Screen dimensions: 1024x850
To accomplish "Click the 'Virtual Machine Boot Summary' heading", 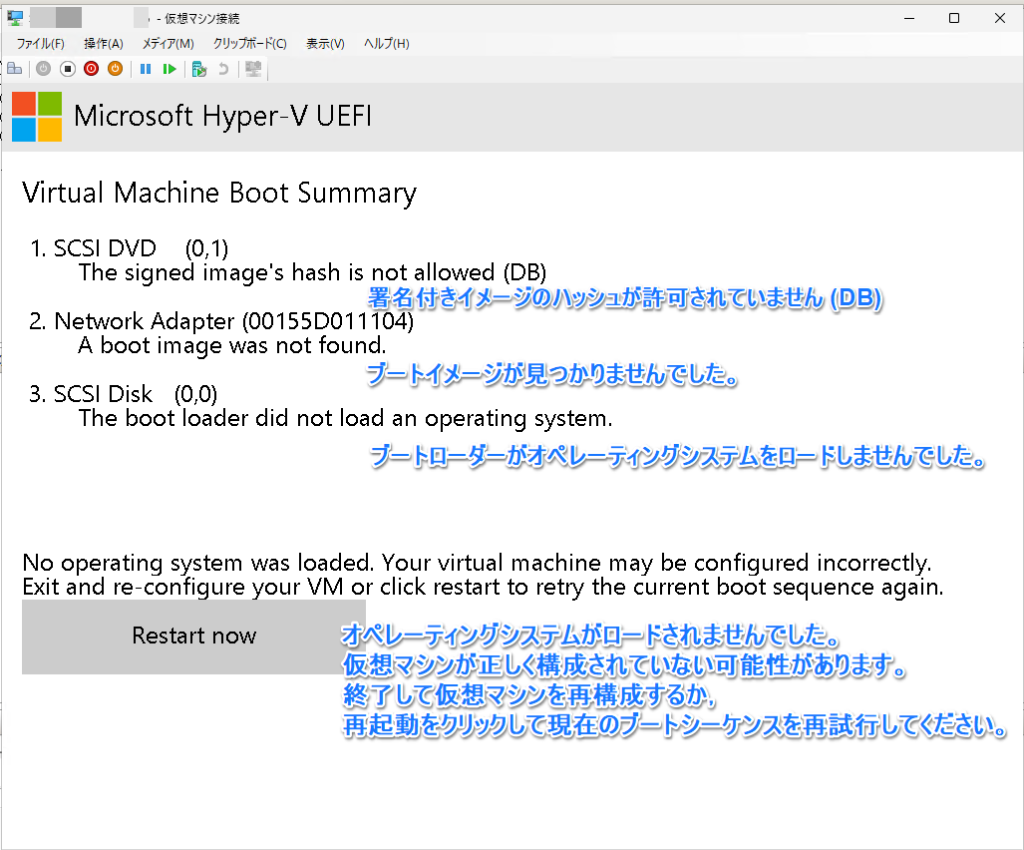I will pyautogui.click(x=219, y=193).
